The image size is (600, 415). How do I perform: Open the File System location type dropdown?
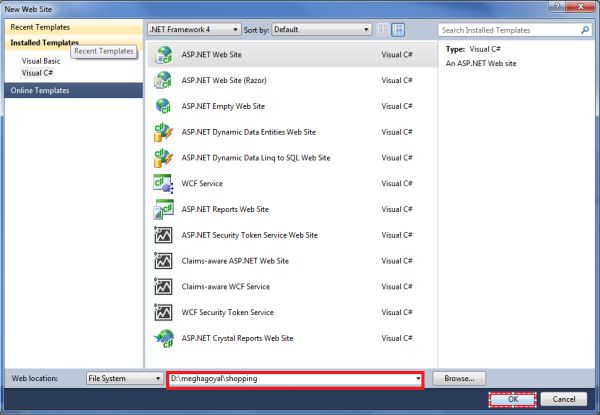click(125, 378)
